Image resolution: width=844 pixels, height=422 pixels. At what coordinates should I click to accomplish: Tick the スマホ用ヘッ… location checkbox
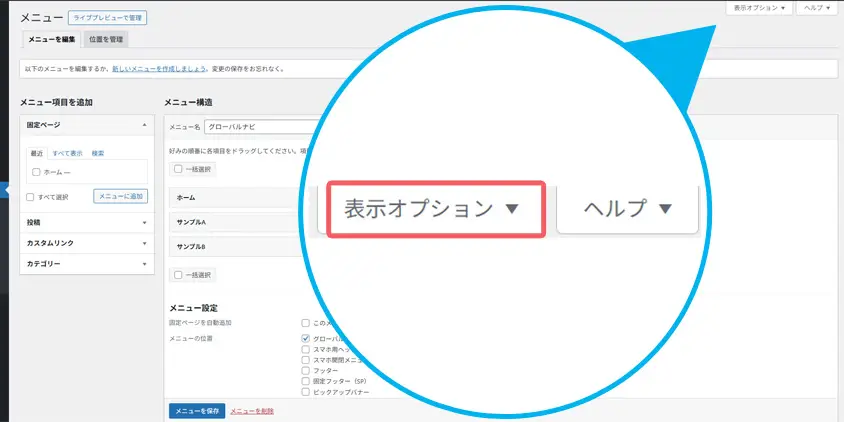tap(305, 349)
